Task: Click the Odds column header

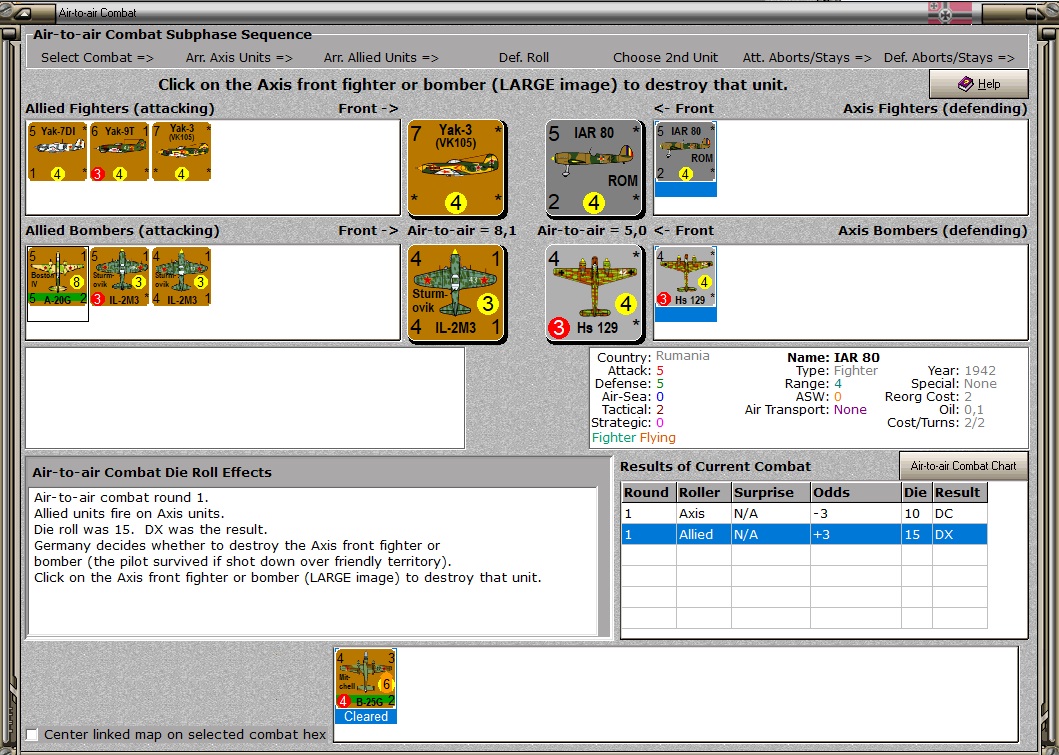Action: [856, 492]
